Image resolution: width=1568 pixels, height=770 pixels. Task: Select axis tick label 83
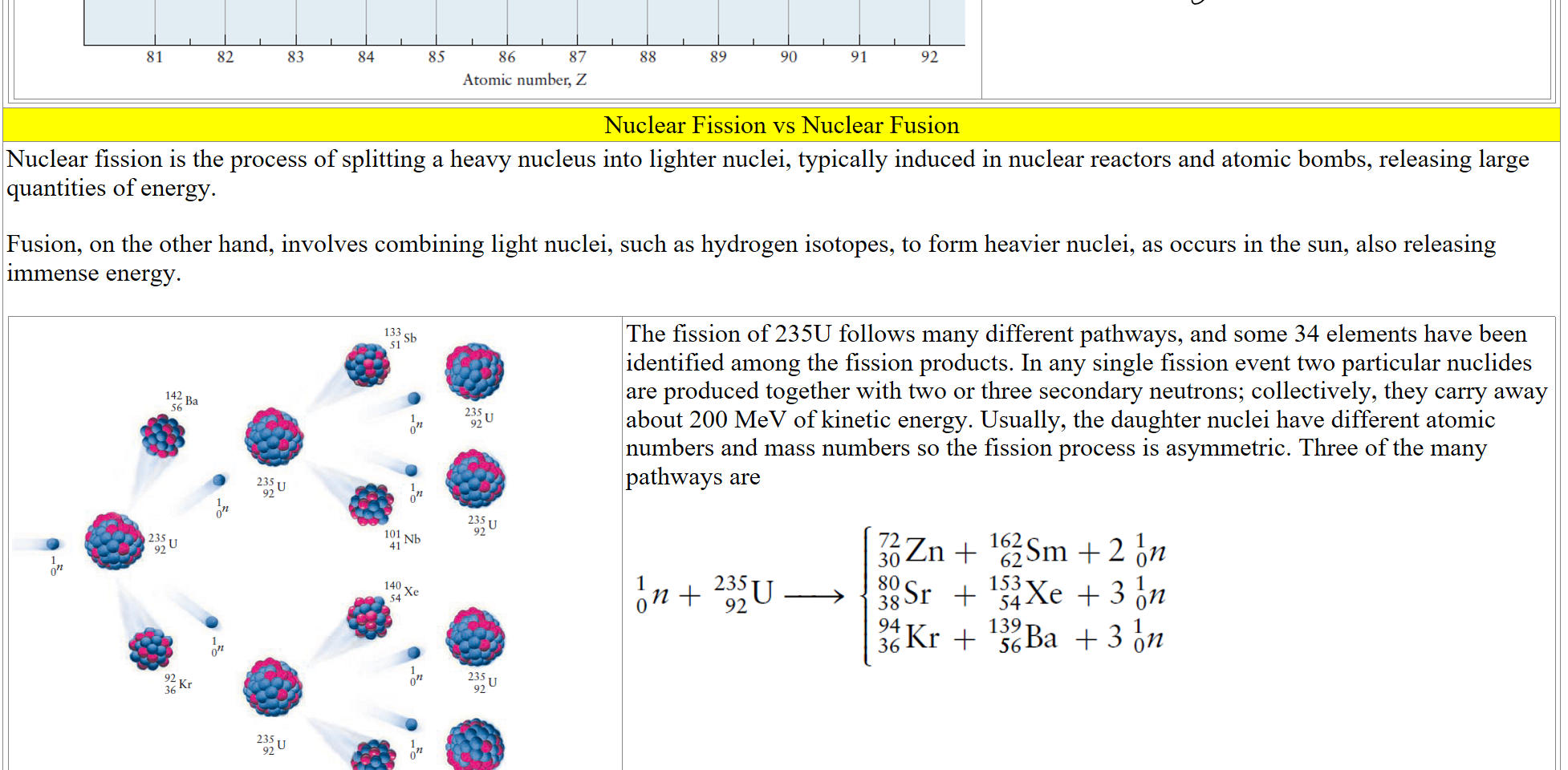pos(295,57)
